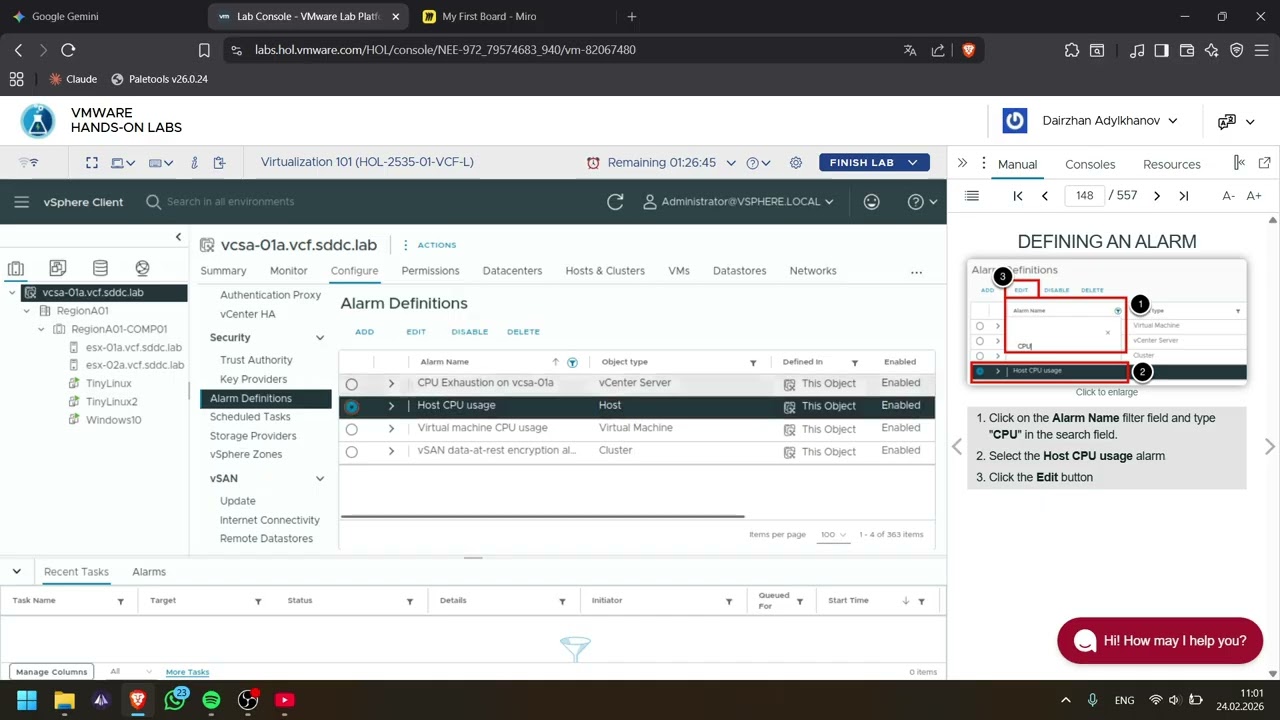The width and height of the screenshot is (1280, 720).
Task: Select the Host CPU usage radio button
Action: 351,406
